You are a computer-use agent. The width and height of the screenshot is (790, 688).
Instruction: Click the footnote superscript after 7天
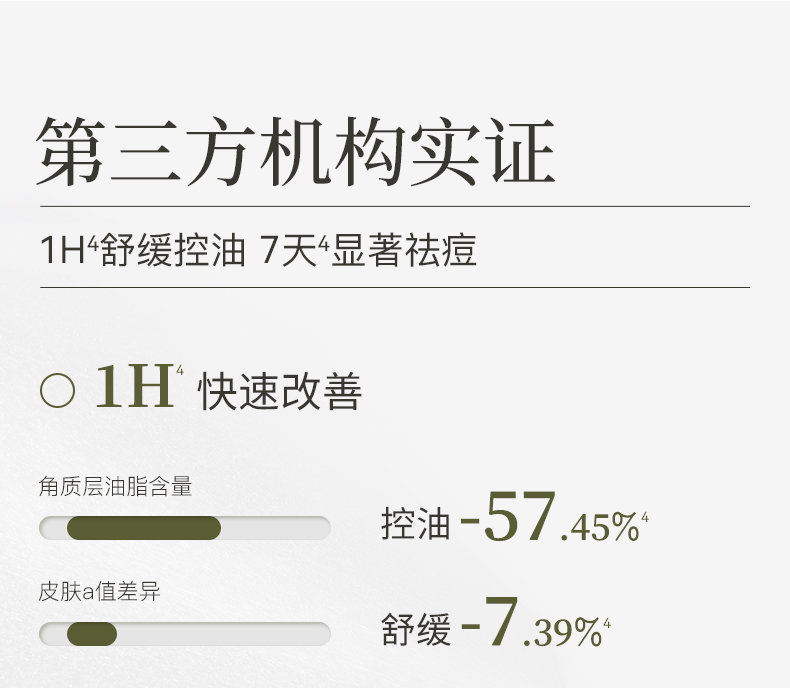tap(323, 240)
